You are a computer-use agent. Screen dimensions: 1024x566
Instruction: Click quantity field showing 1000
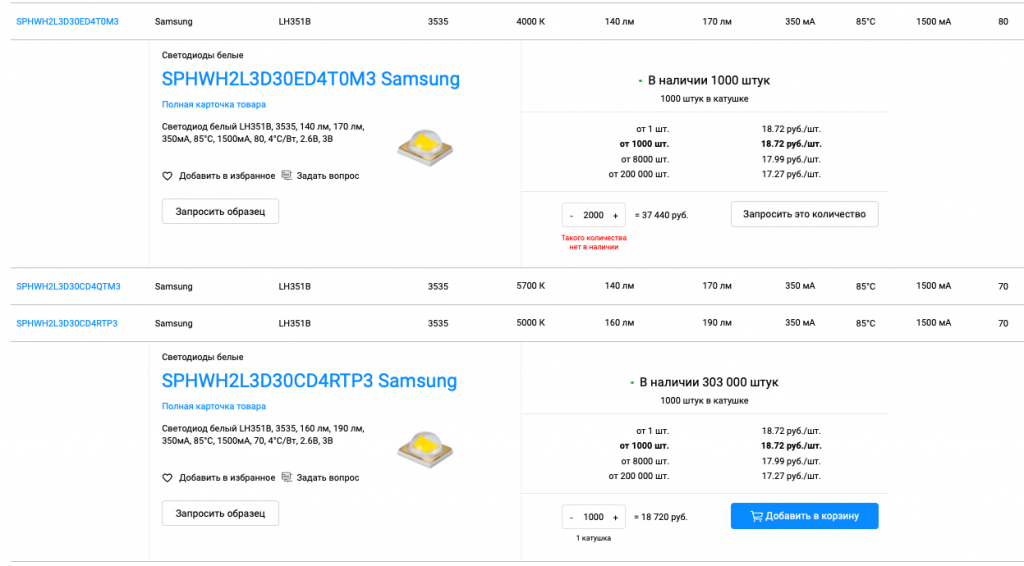click(594, 517)
